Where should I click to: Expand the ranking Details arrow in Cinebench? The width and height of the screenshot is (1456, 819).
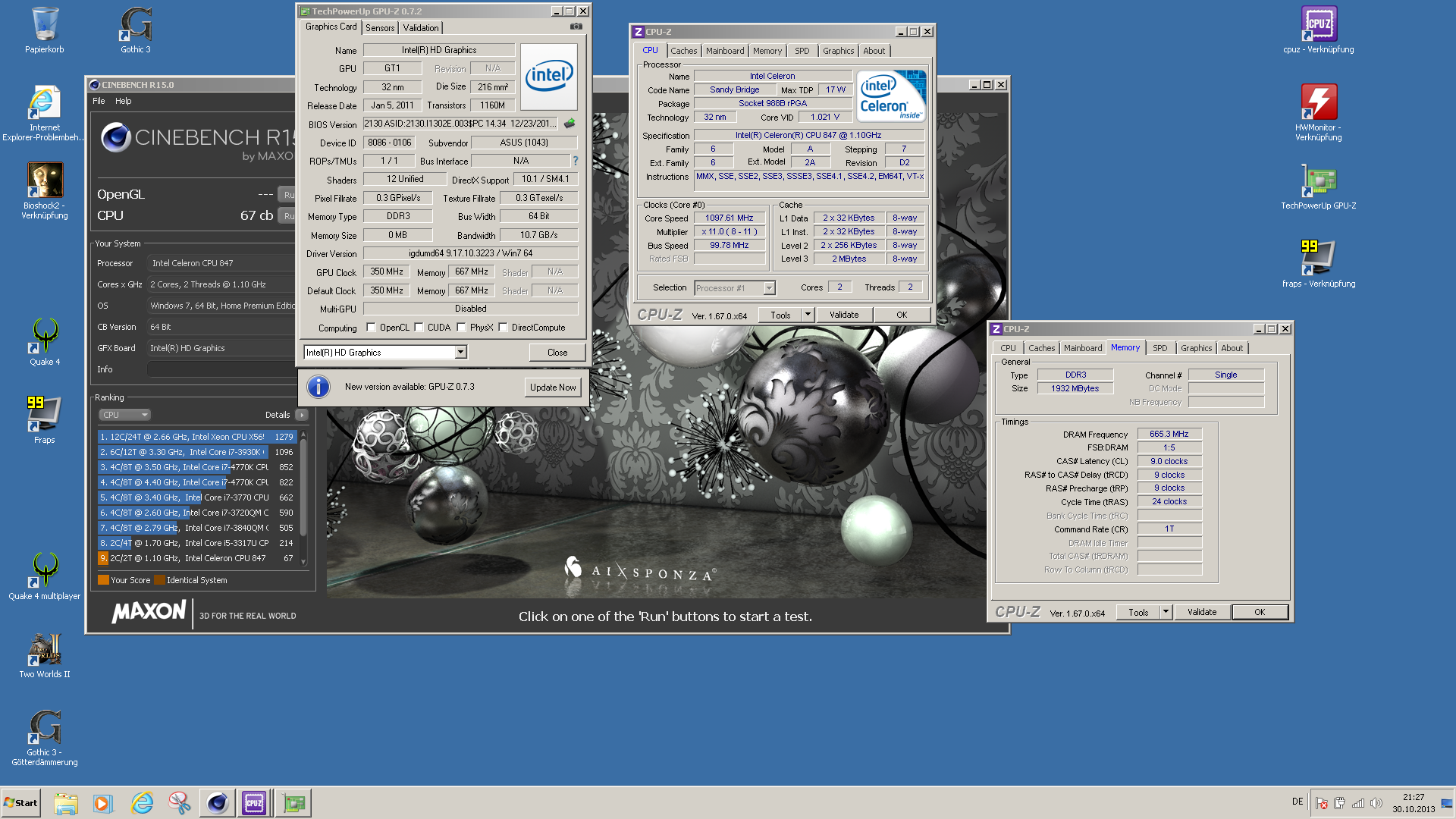pyautogui.click(x=301, y=415)
